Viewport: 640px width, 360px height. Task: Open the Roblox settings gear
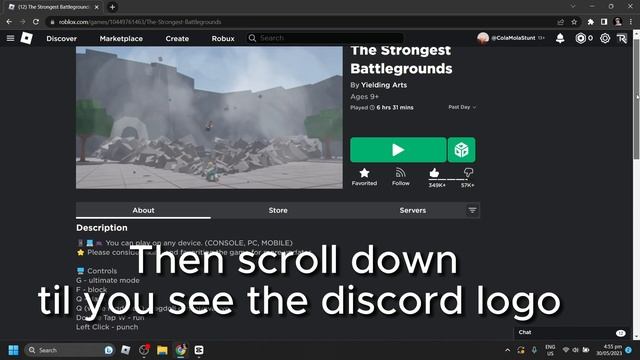(605, 38)
